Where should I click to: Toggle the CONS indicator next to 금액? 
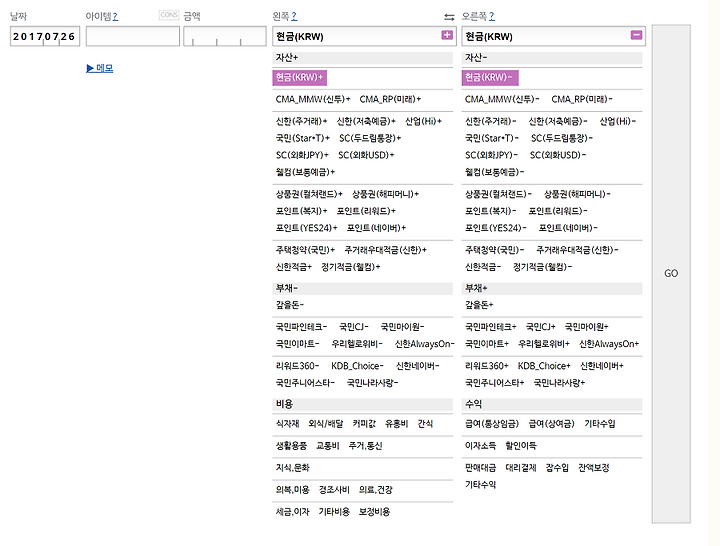coord(169,15)
